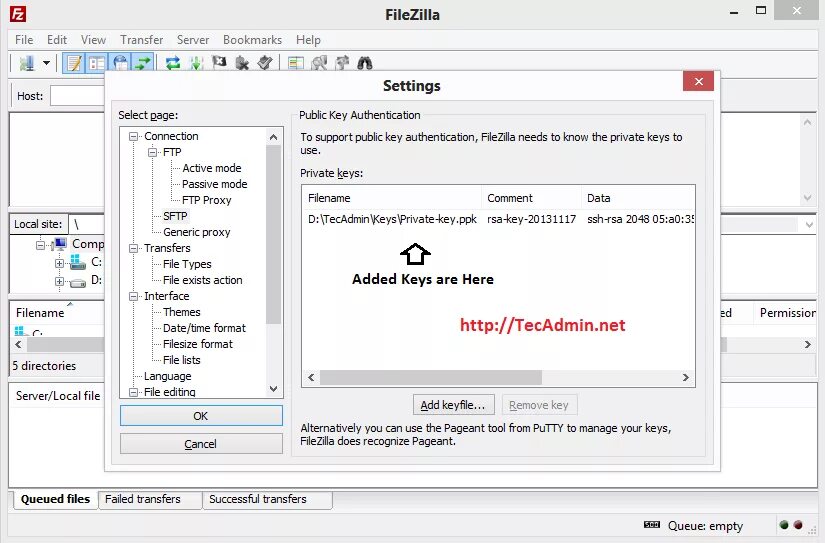Toggle local directory tree icon

point(97,63)
